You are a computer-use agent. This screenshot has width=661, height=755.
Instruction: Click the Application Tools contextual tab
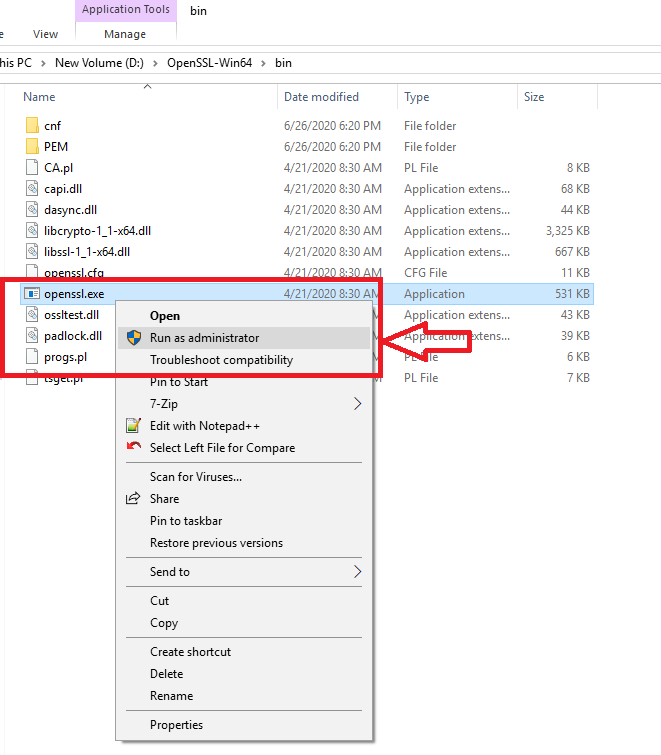(x=126, y=9)
